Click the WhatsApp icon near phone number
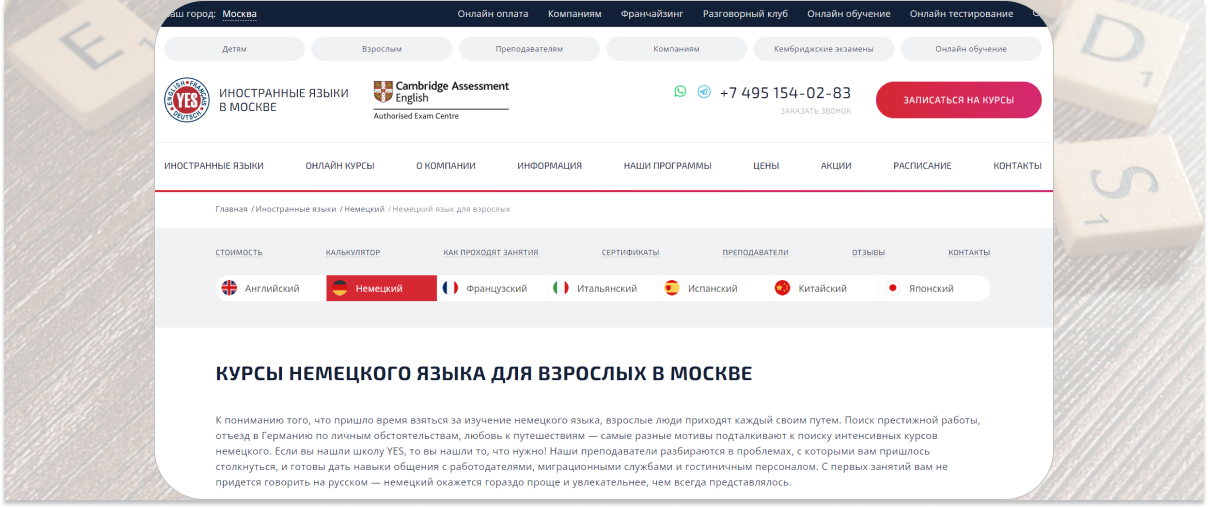This screenshot has height=508, width=1208. [x=680, y=91]
